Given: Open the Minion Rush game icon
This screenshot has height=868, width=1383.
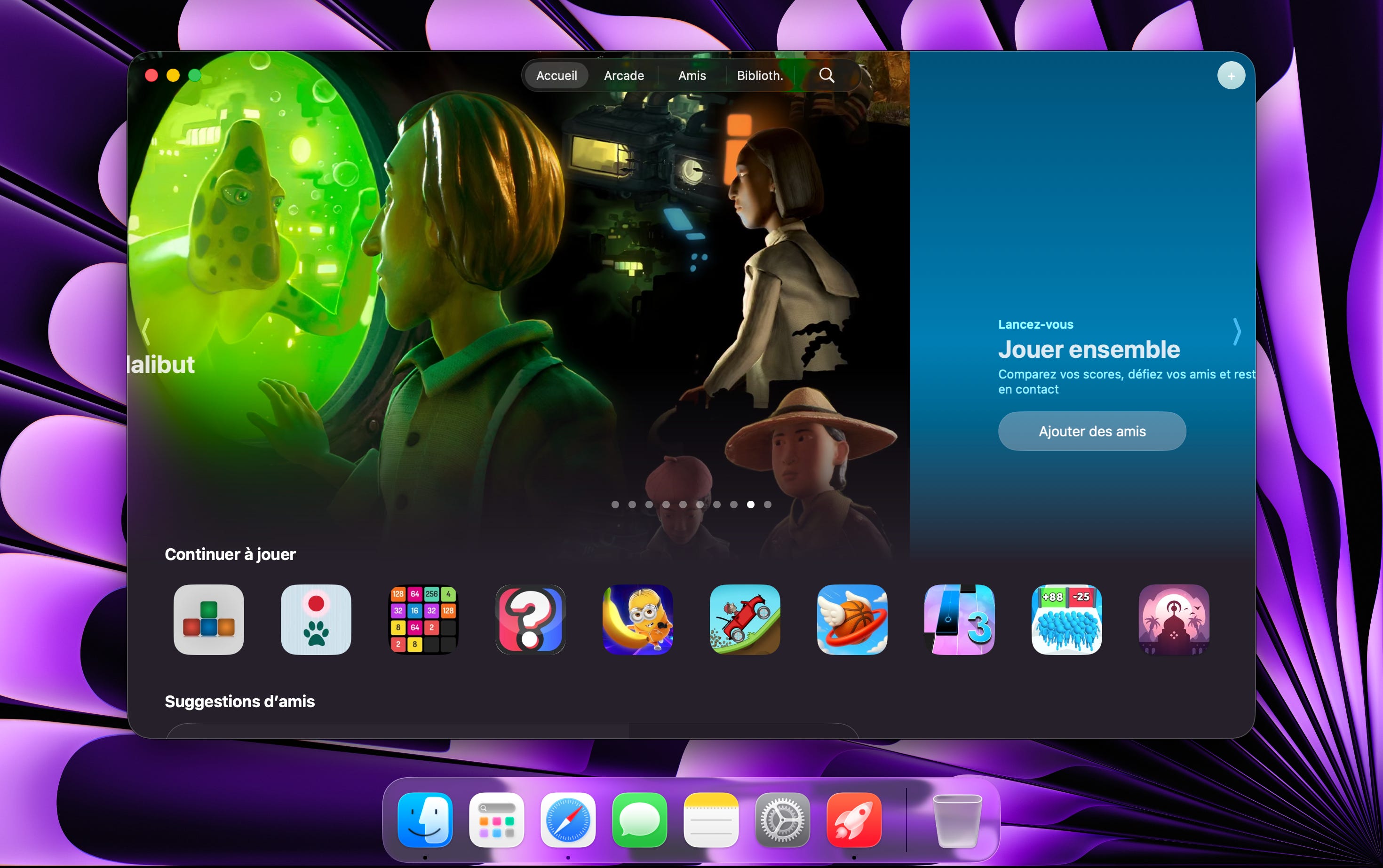Looking at the screenshot, I should (x=637, y=619).
